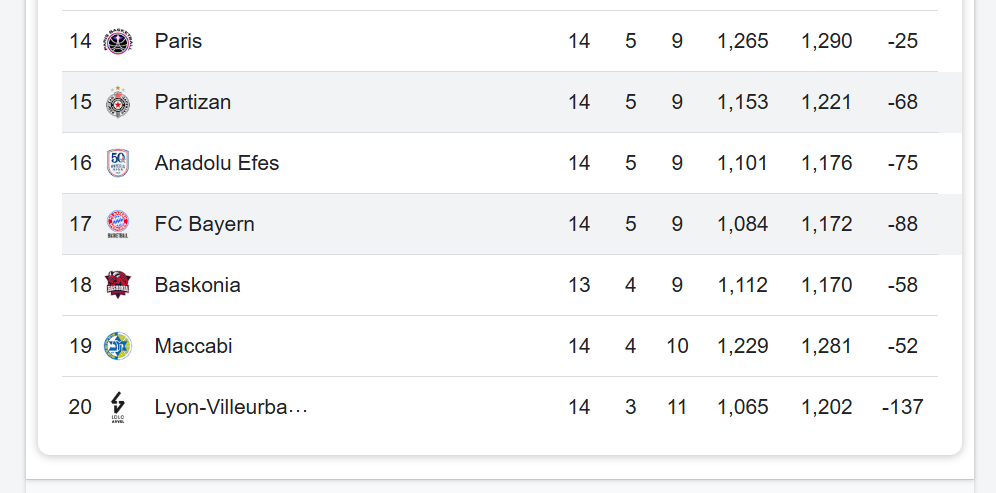Click the Partizan team logo icon

118,103
